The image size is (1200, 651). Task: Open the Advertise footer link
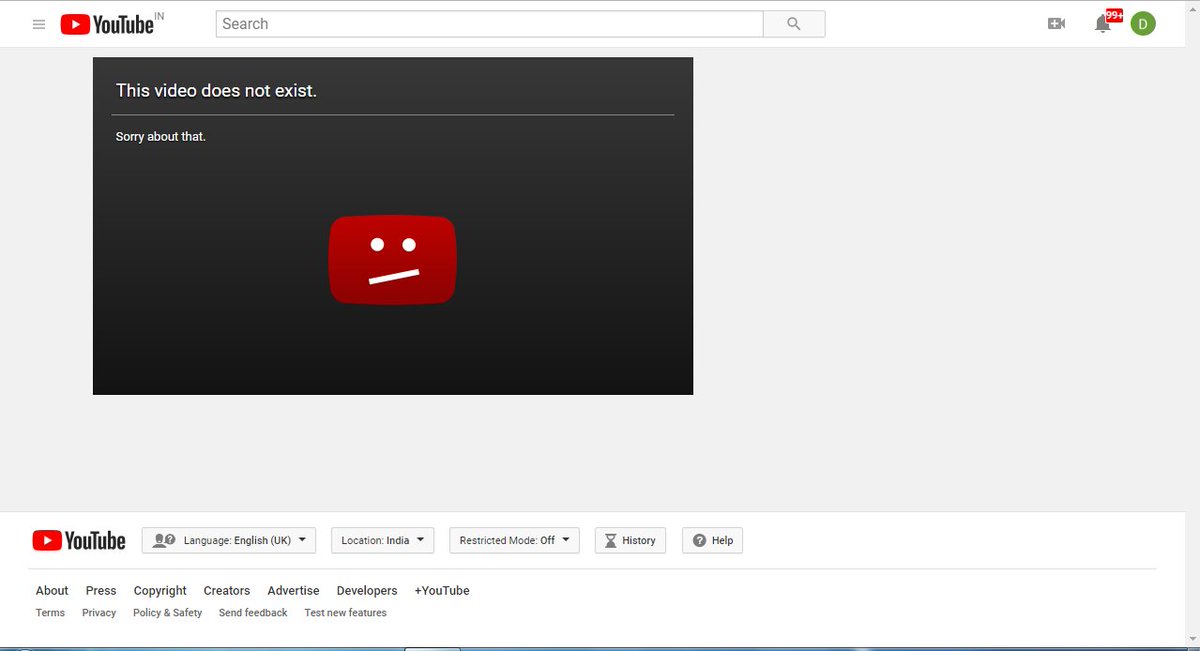point(294,591)
